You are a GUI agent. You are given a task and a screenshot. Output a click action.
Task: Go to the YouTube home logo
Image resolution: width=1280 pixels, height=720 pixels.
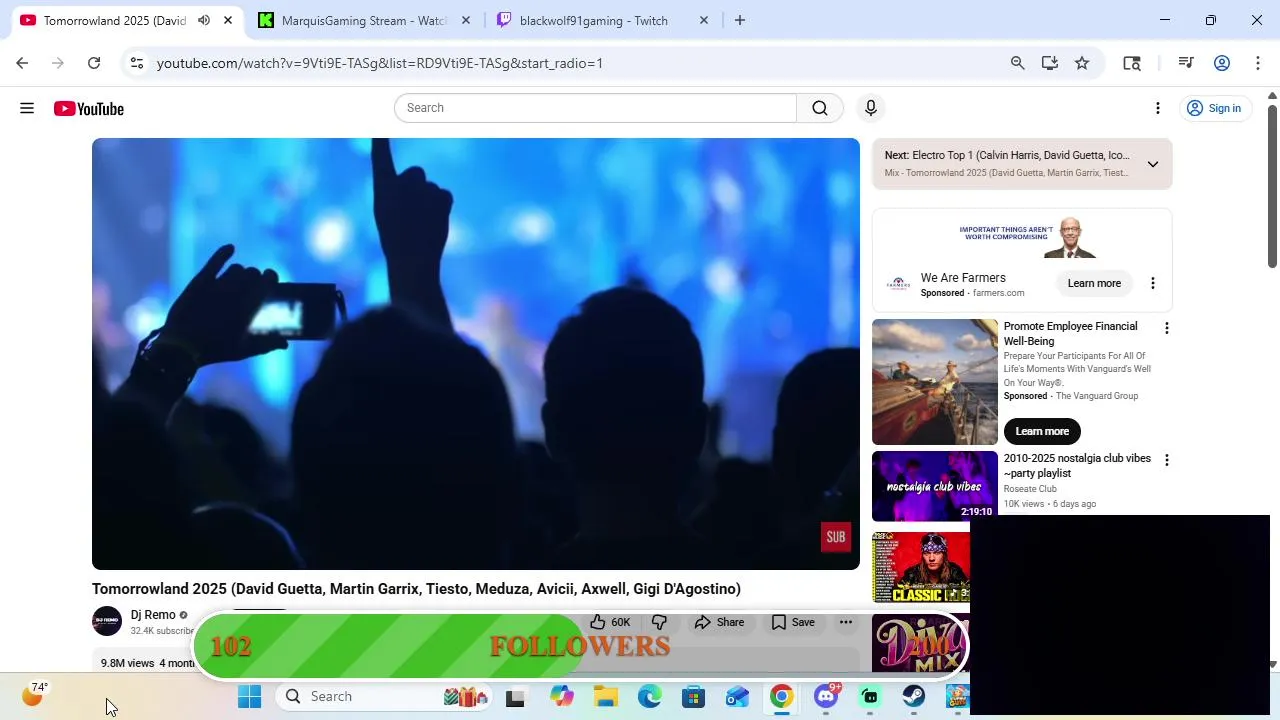pyautogui.click(x=89, y=108)
